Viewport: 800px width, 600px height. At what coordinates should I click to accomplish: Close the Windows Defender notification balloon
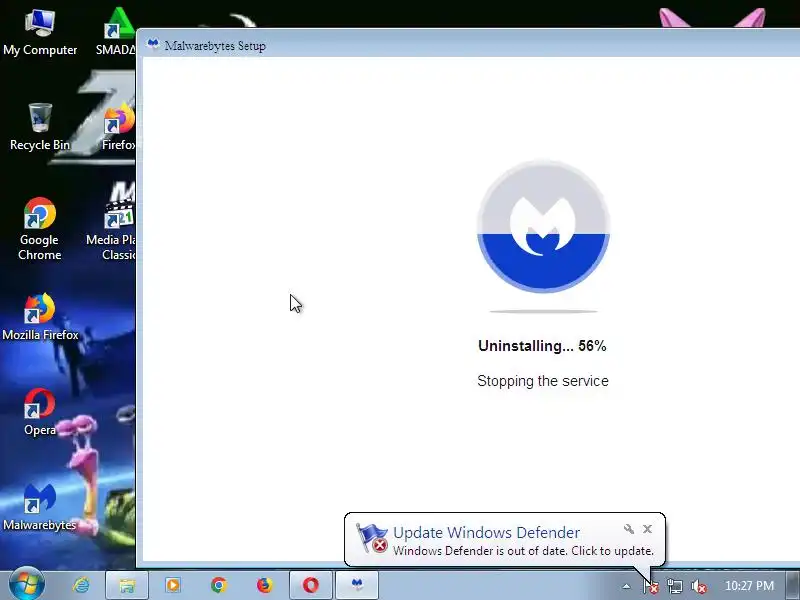[647, 529]
